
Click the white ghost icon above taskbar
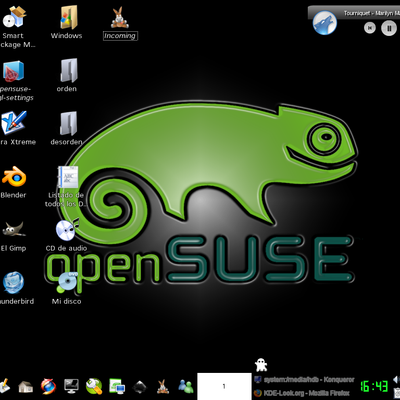(261, 365)
